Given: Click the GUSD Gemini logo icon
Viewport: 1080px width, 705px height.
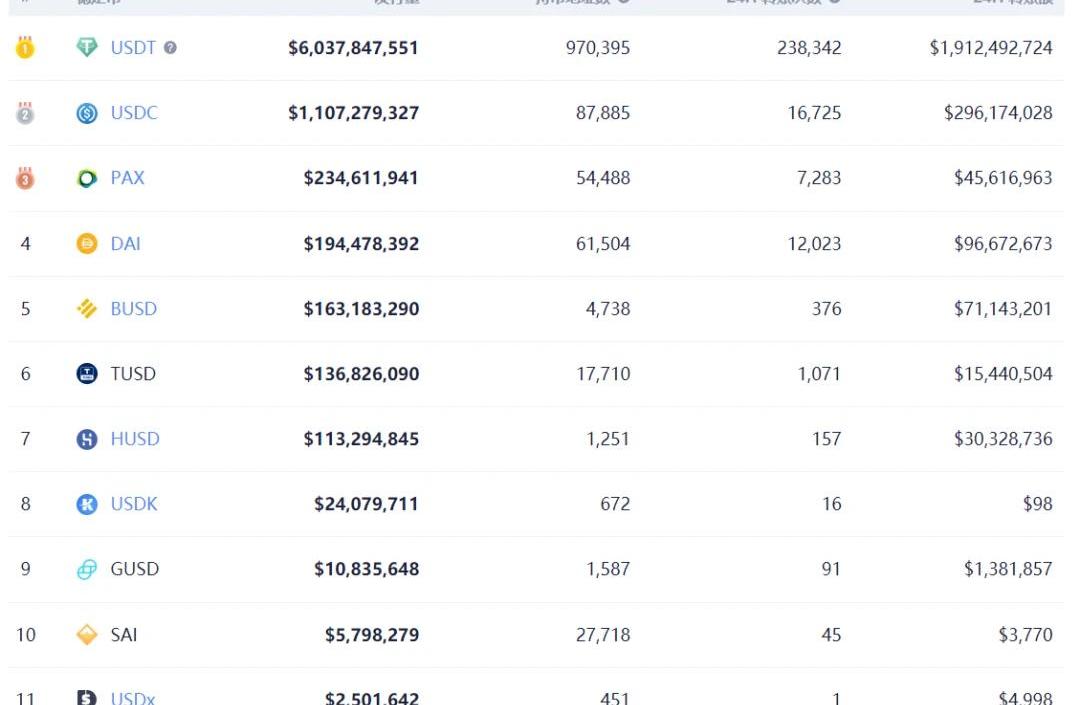Looking at the screenshot, I should [x=87, y=569].
